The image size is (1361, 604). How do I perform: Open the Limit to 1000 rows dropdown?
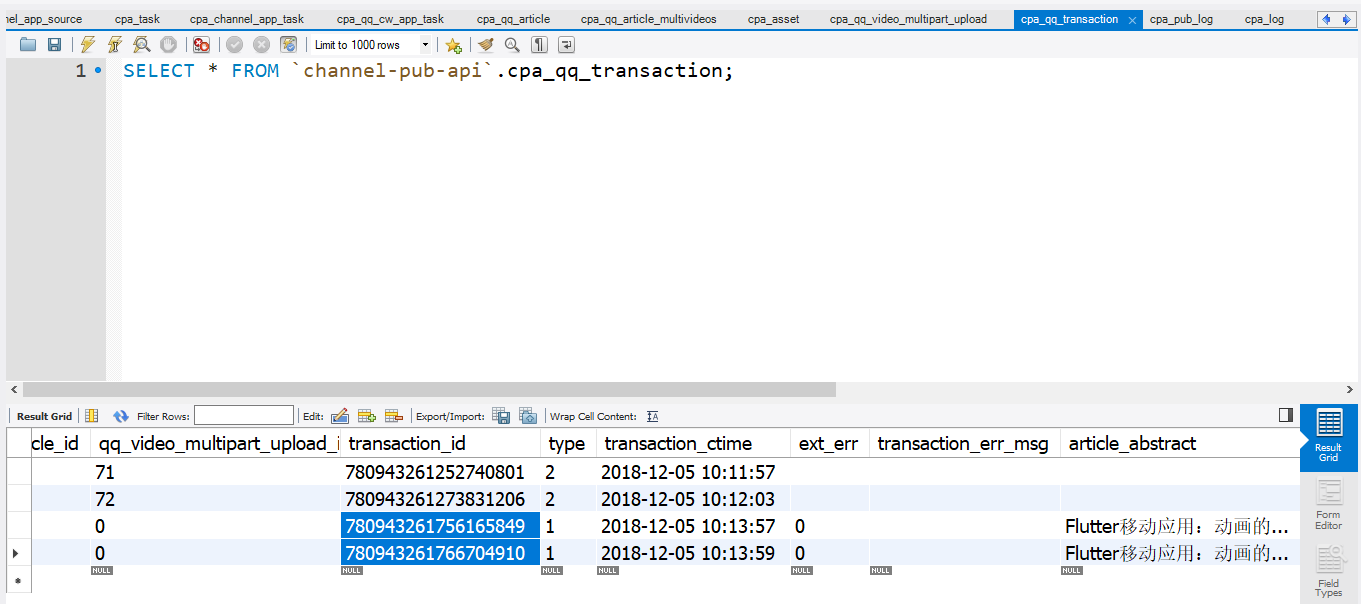click(x=425, y=45)
